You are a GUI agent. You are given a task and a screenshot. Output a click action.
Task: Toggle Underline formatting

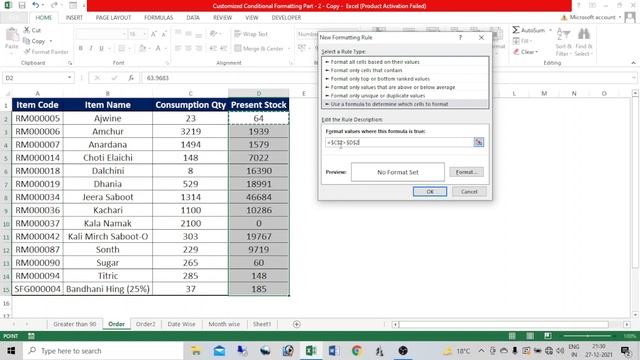[x=101, y=48]
